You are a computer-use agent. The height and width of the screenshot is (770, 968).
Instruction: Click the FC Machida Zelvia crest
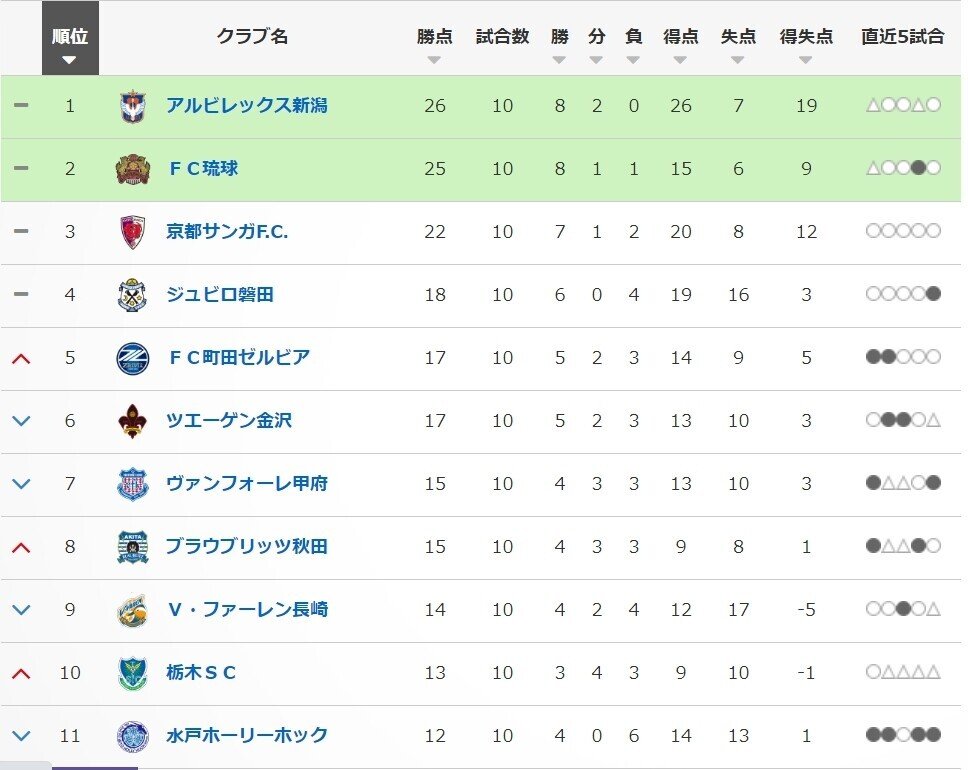coord(132,358)
